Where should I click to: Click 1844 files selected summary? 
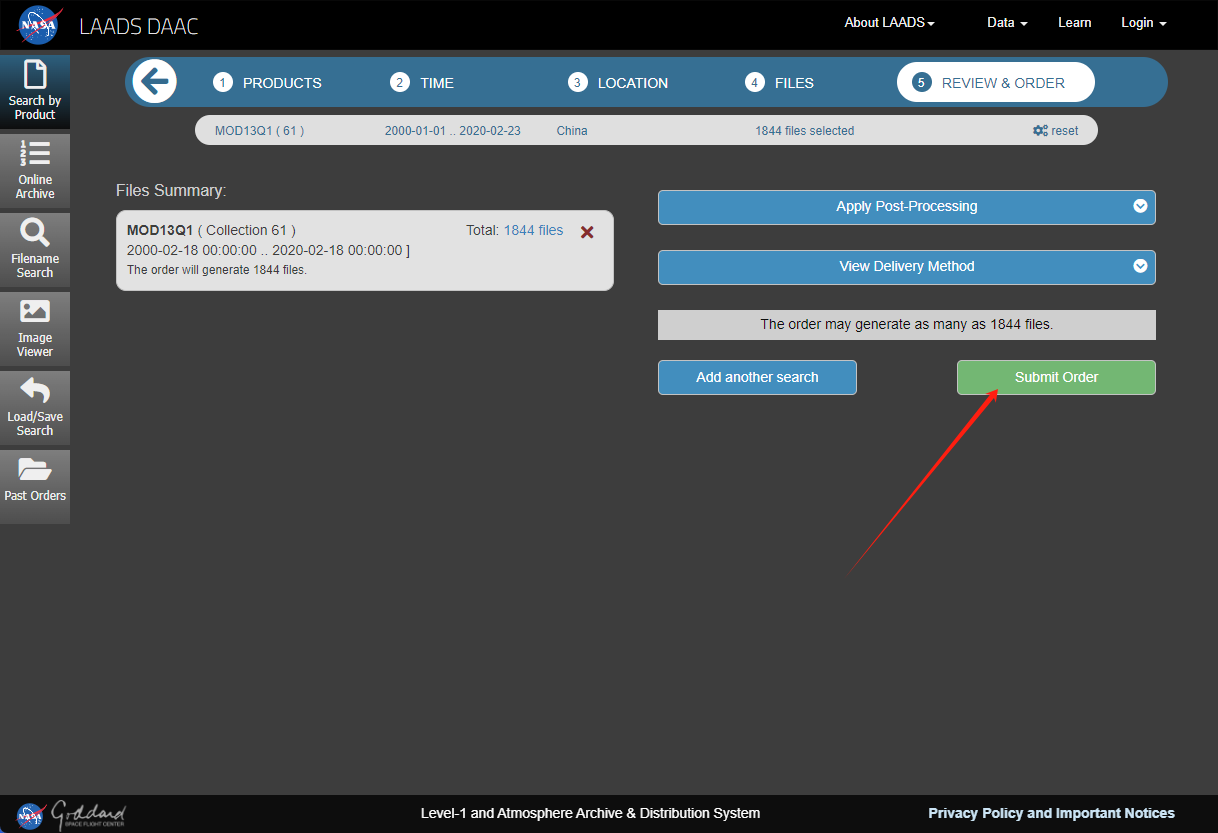coord(804,131)
